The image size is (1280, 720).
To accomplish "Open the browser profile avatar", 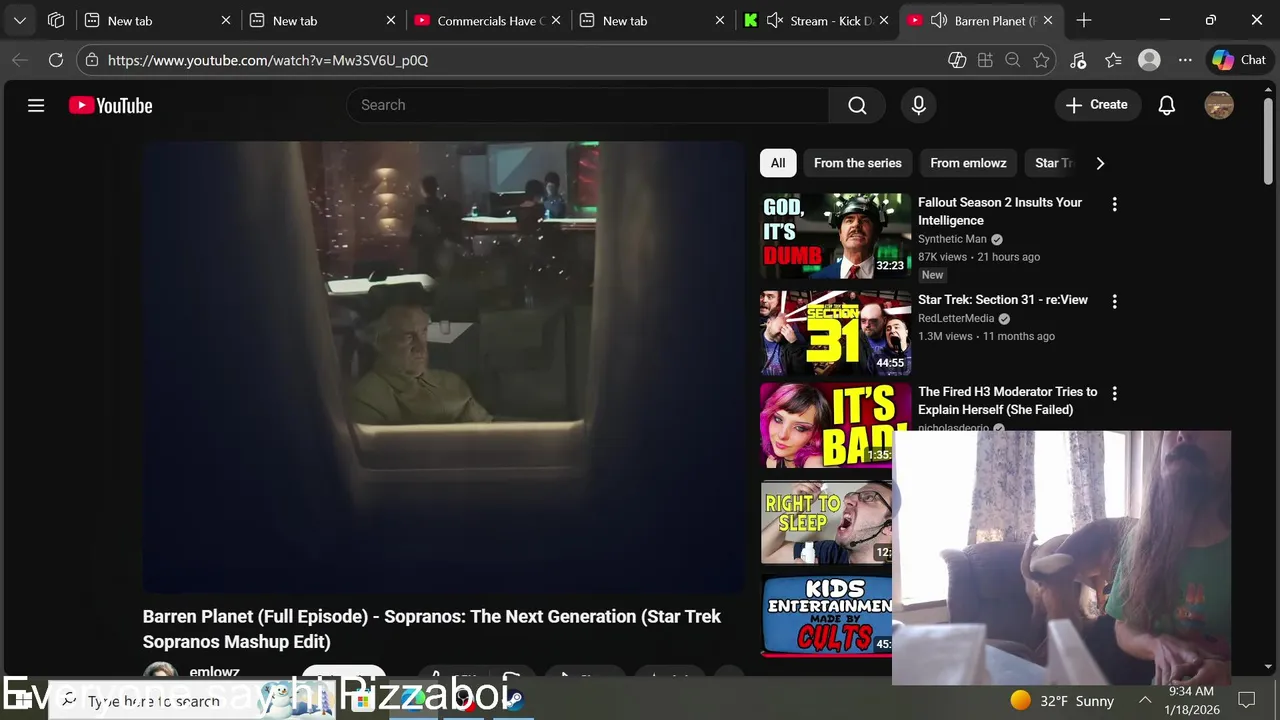I will pyautogui.click(x=1149, y=60).
